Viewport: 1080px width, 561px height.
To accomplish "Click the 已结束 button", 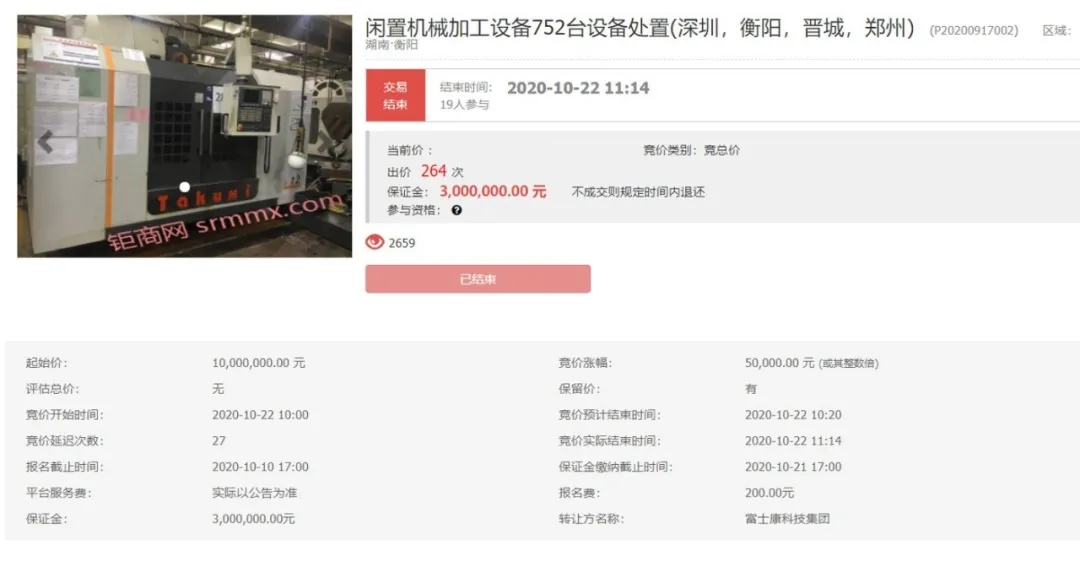I will 478,279.
